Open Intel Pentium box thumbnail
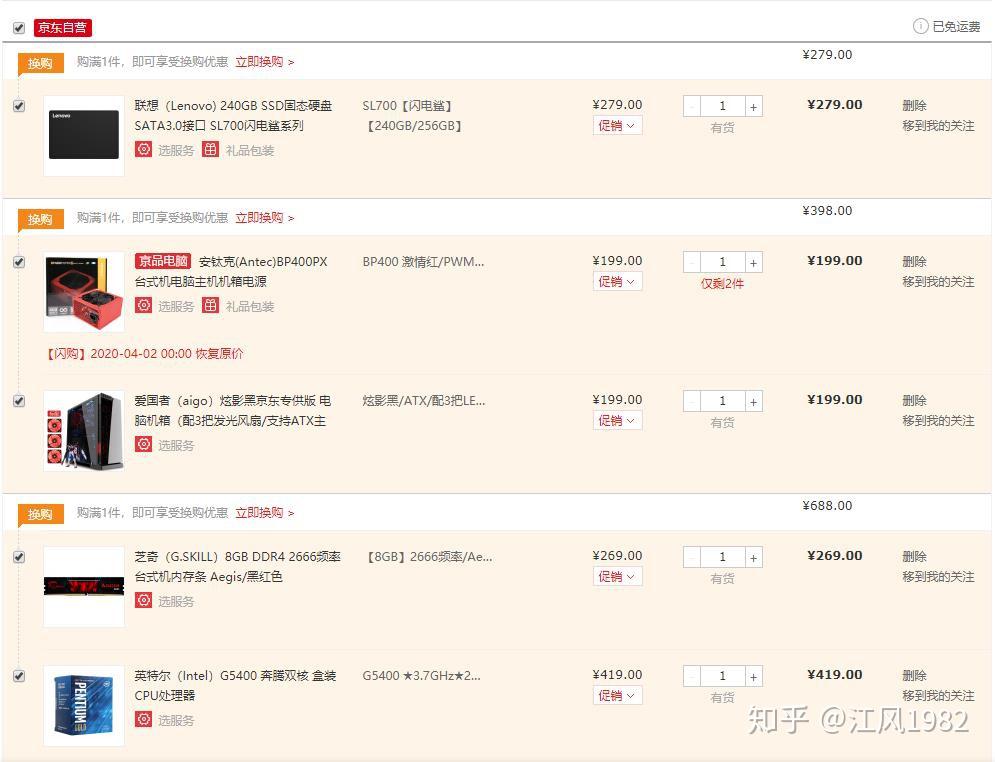This screenshot has width=995, height=762. (84, 705)
